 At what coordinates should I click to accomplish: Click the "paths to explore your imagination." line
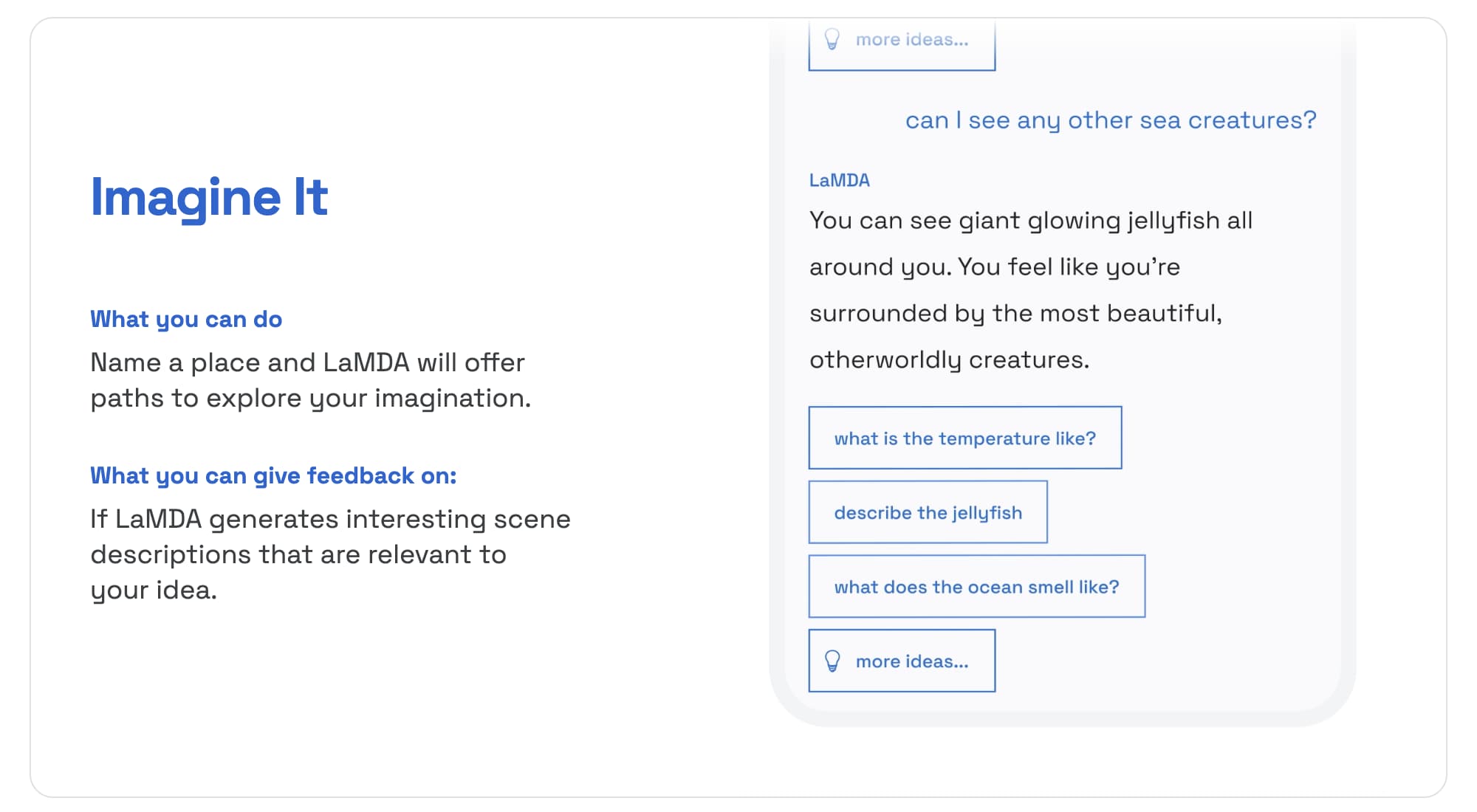(310, 399)
